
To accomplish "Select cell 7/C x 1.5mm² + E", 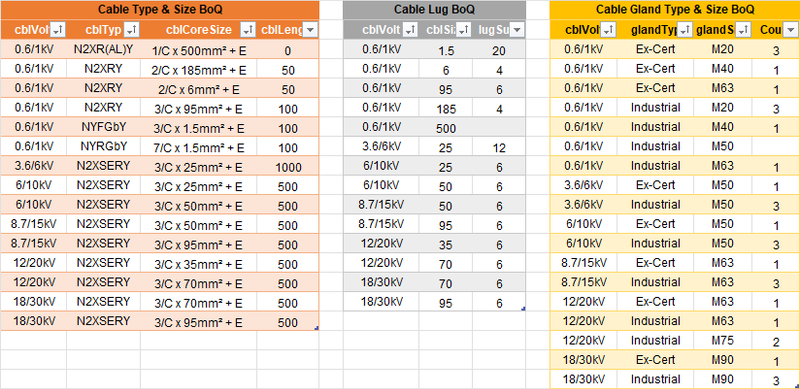I will coord(198,148).
